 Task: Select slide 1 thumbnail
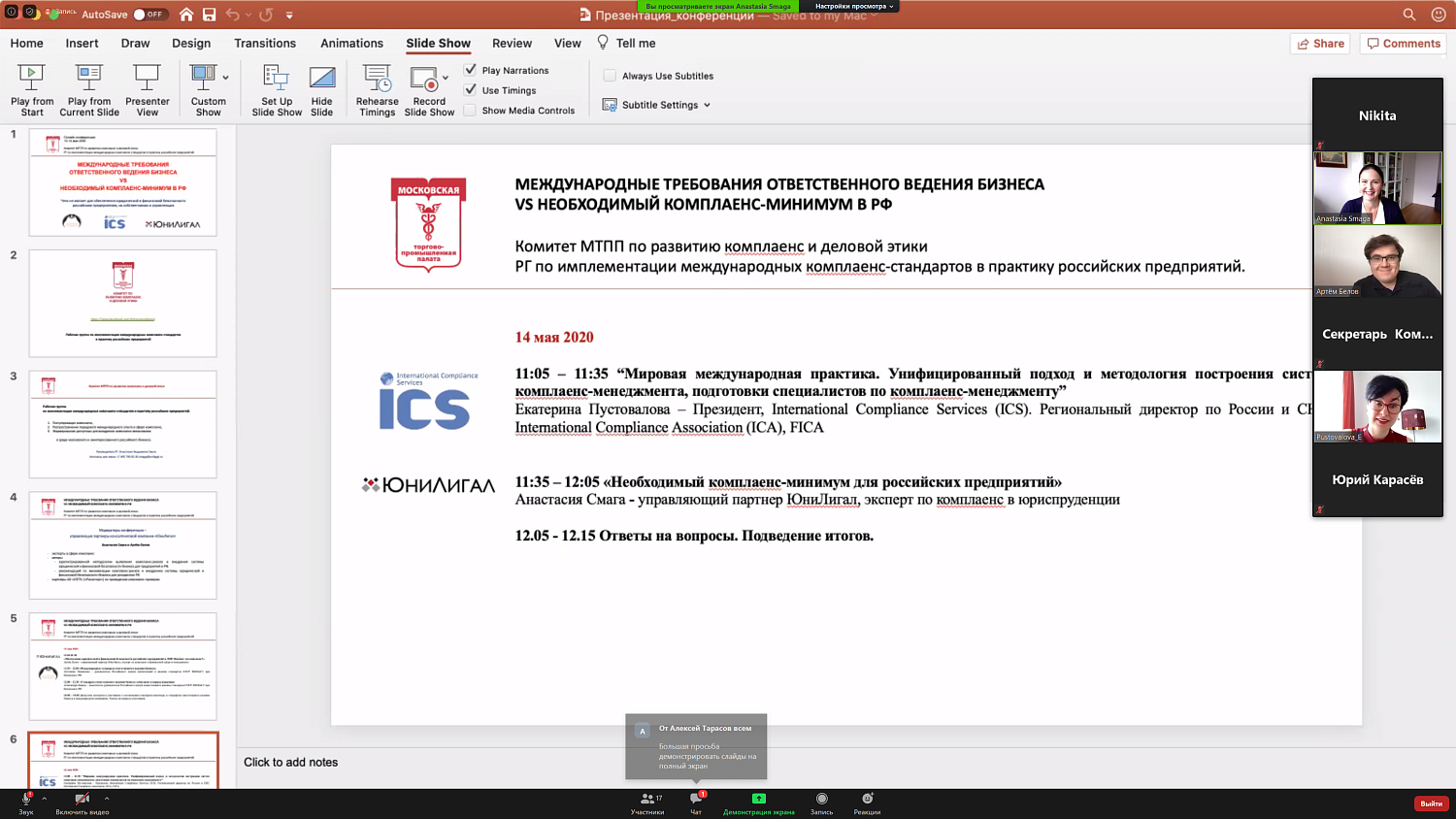click(123, 182)
